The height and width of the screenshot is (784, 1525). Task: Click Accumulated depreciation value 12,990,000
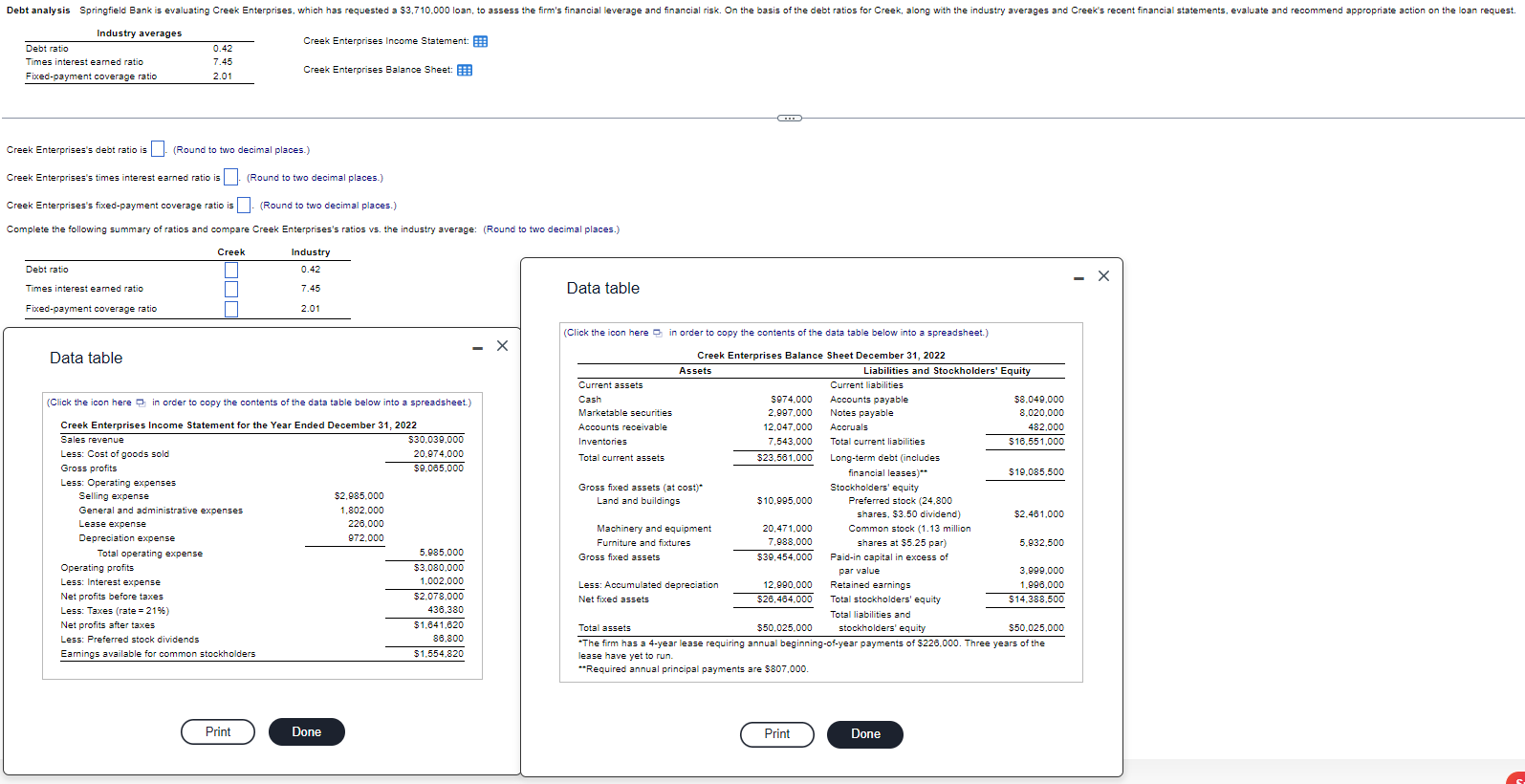coord(788,585)
